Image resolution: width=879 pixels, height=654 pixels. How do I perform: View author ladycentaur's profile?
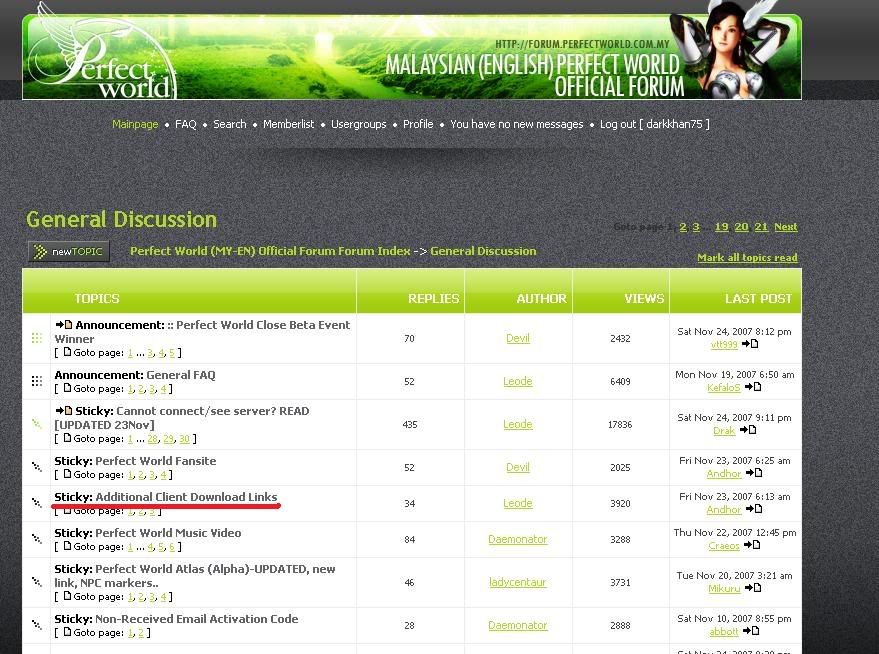517,582
